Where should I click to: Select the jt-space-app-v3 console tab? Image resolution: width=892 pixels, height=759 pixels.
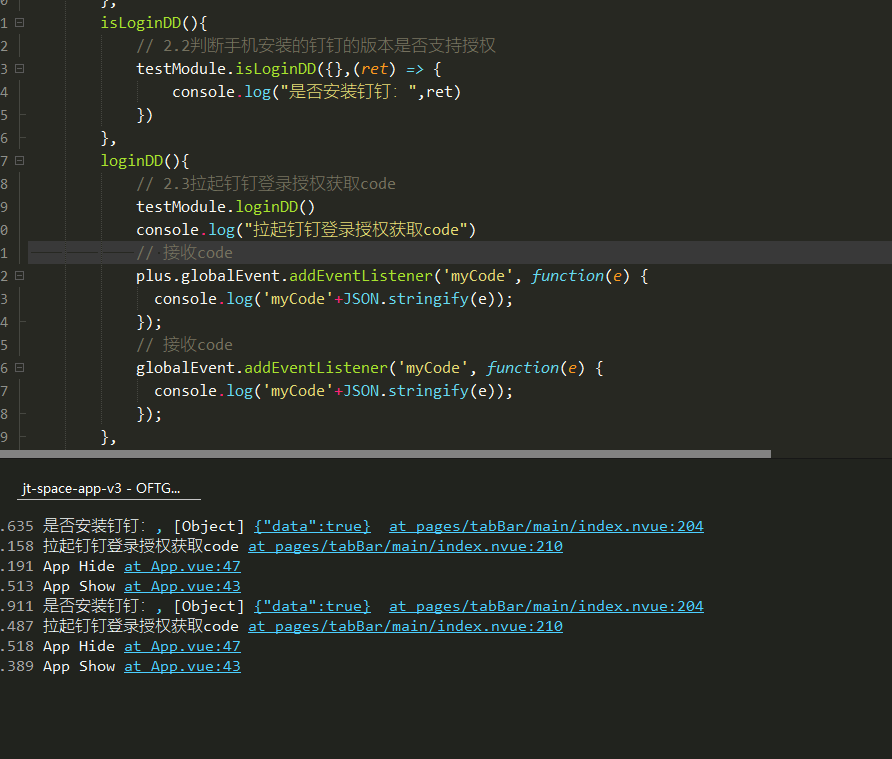pyautogui.click(x=101, y=488)
